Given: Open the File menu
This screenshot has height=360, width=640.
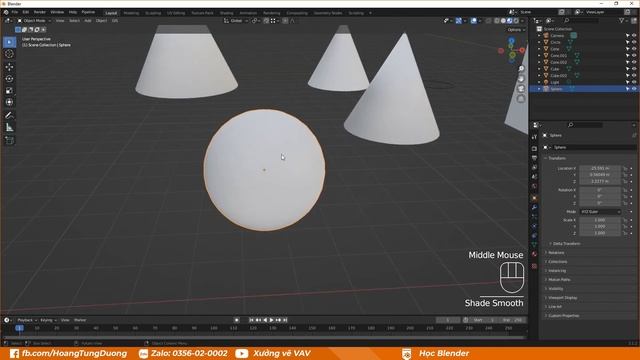Looking at the screenshot, I should pyautogui.click(x=15, y=12).
